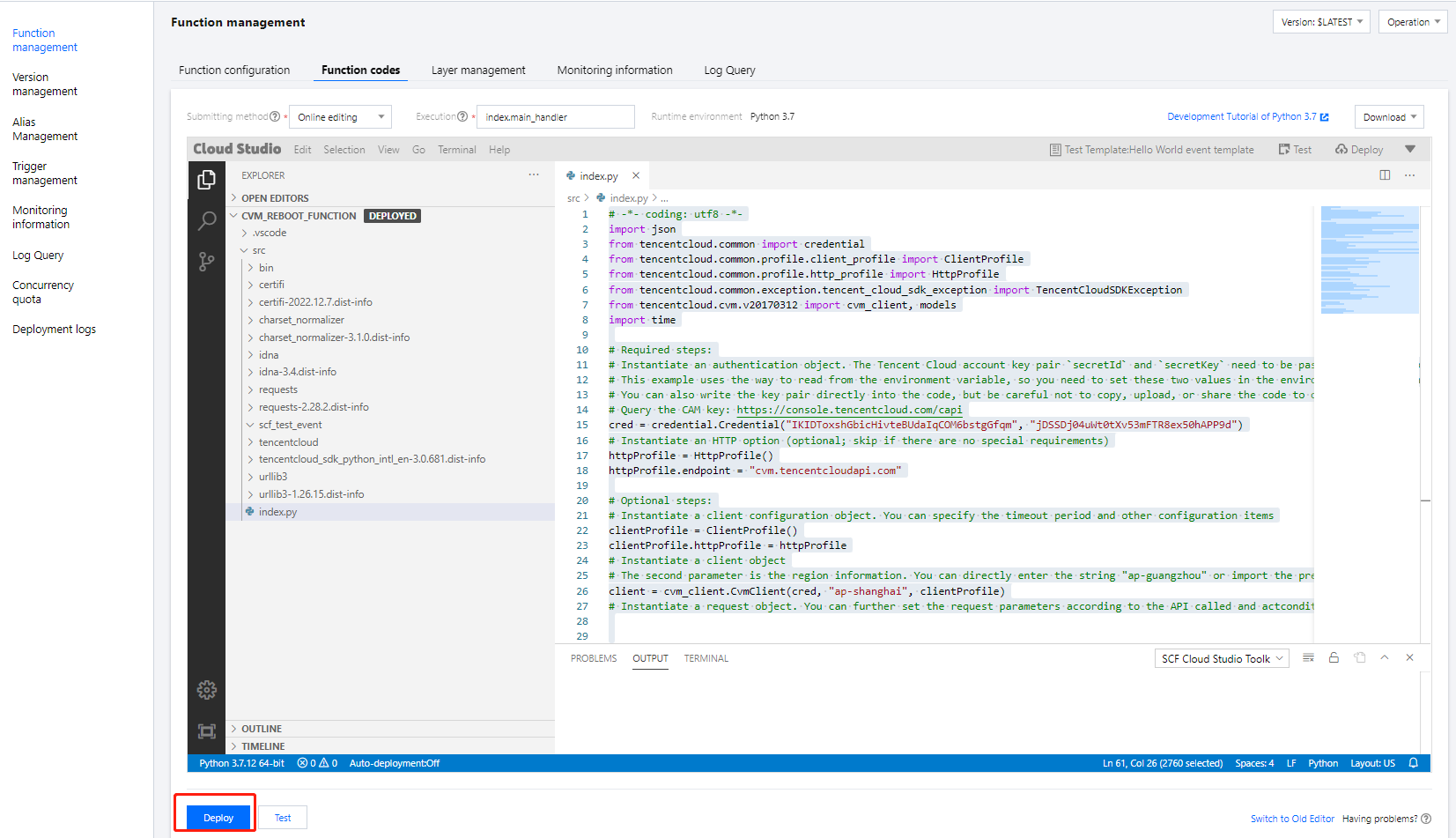Click the Manage gear icon
Image resolution: width=1456 pixels, height=838 pixels.
click(x=207, y=690)
